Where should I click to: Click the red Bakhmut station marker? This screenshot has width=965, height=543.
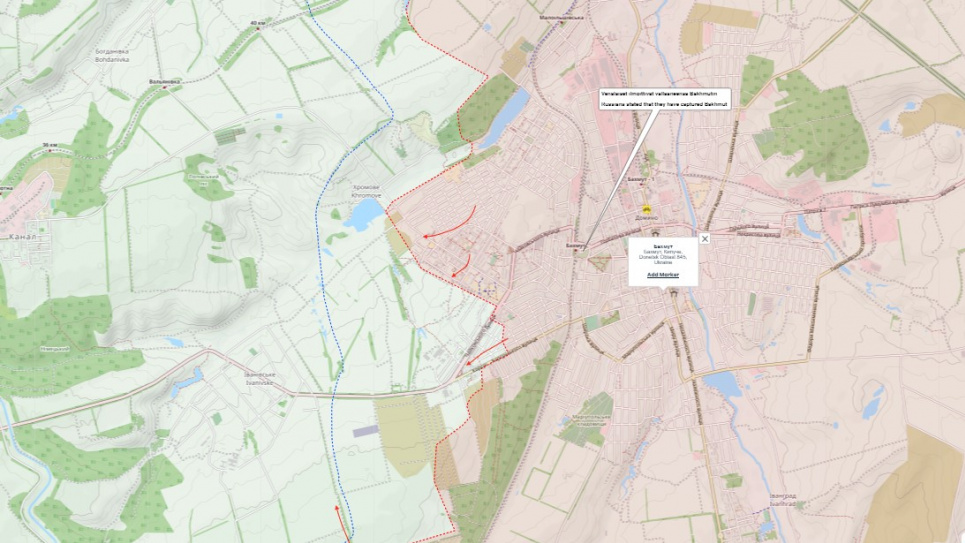[x=576, y=251]
